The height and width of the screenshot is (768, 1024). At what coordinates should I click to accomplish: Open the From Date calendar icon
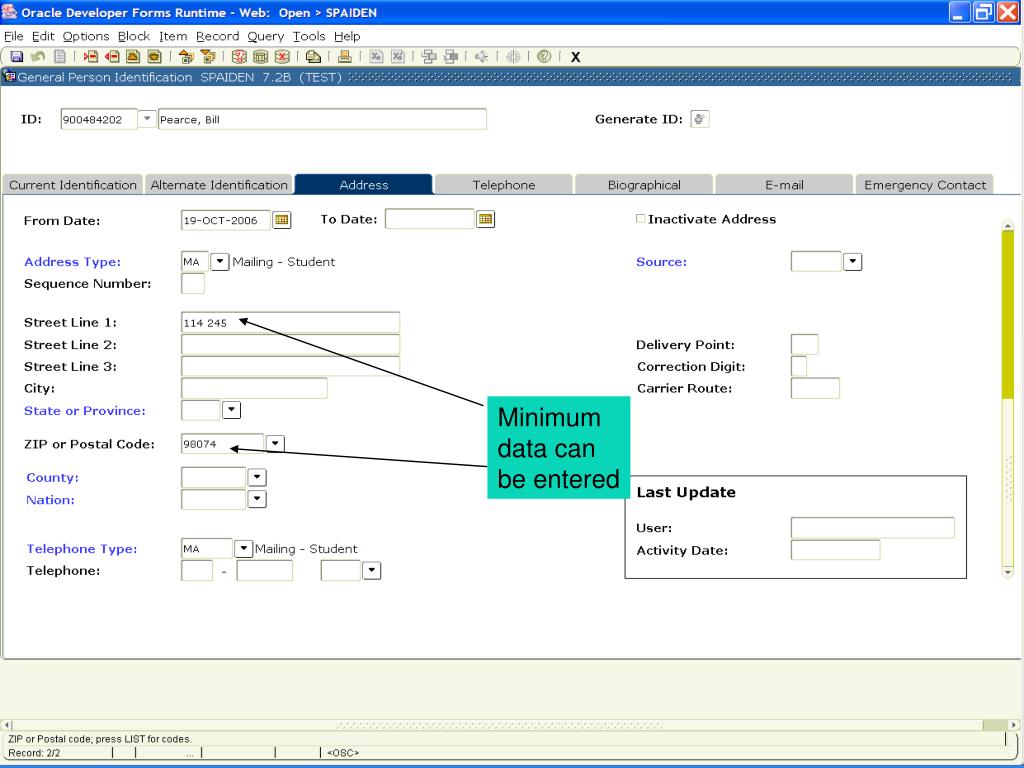(281, 220)
